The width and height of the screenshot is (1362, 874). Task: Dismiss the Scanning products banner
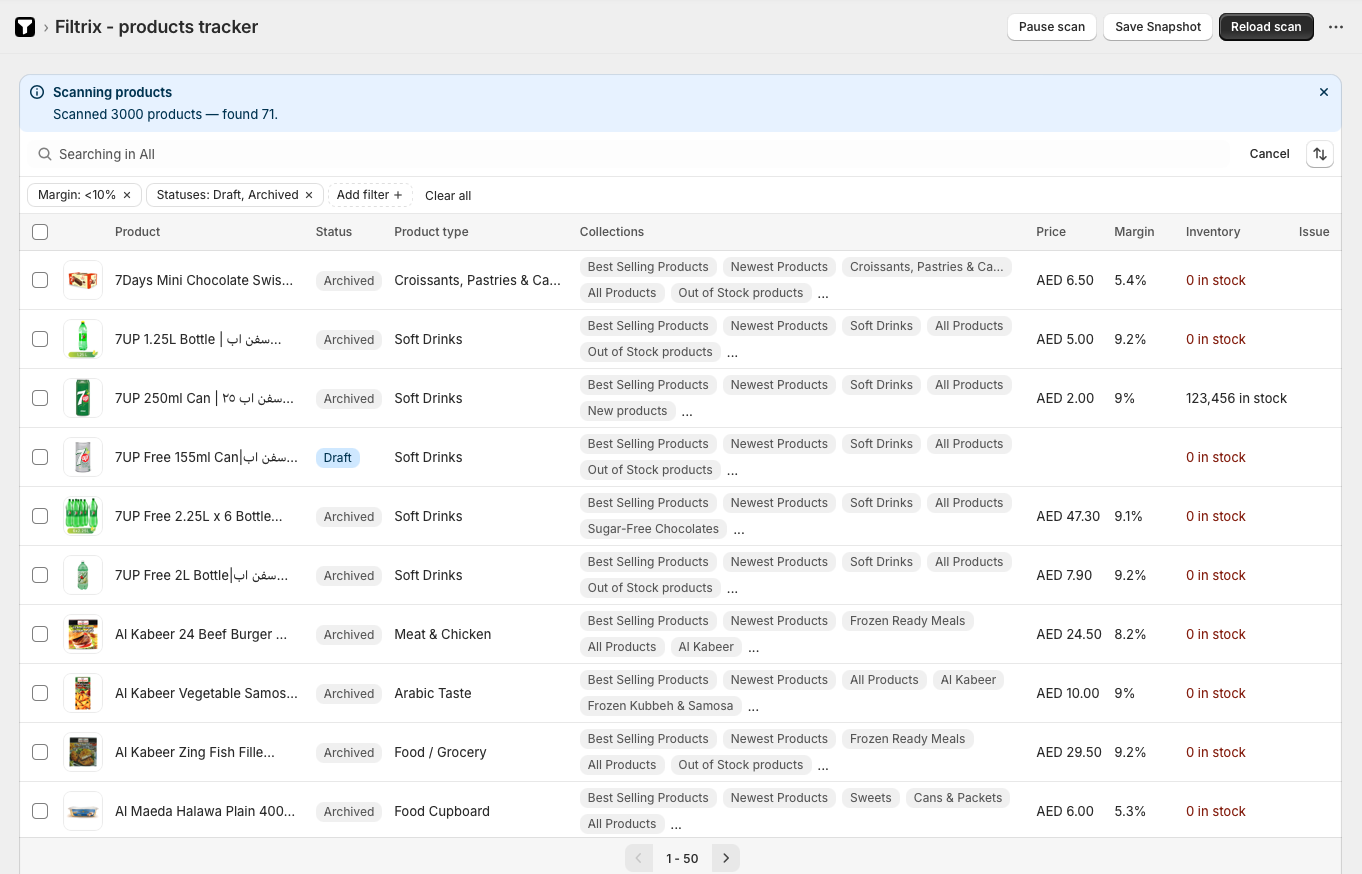click(1324, 92)
